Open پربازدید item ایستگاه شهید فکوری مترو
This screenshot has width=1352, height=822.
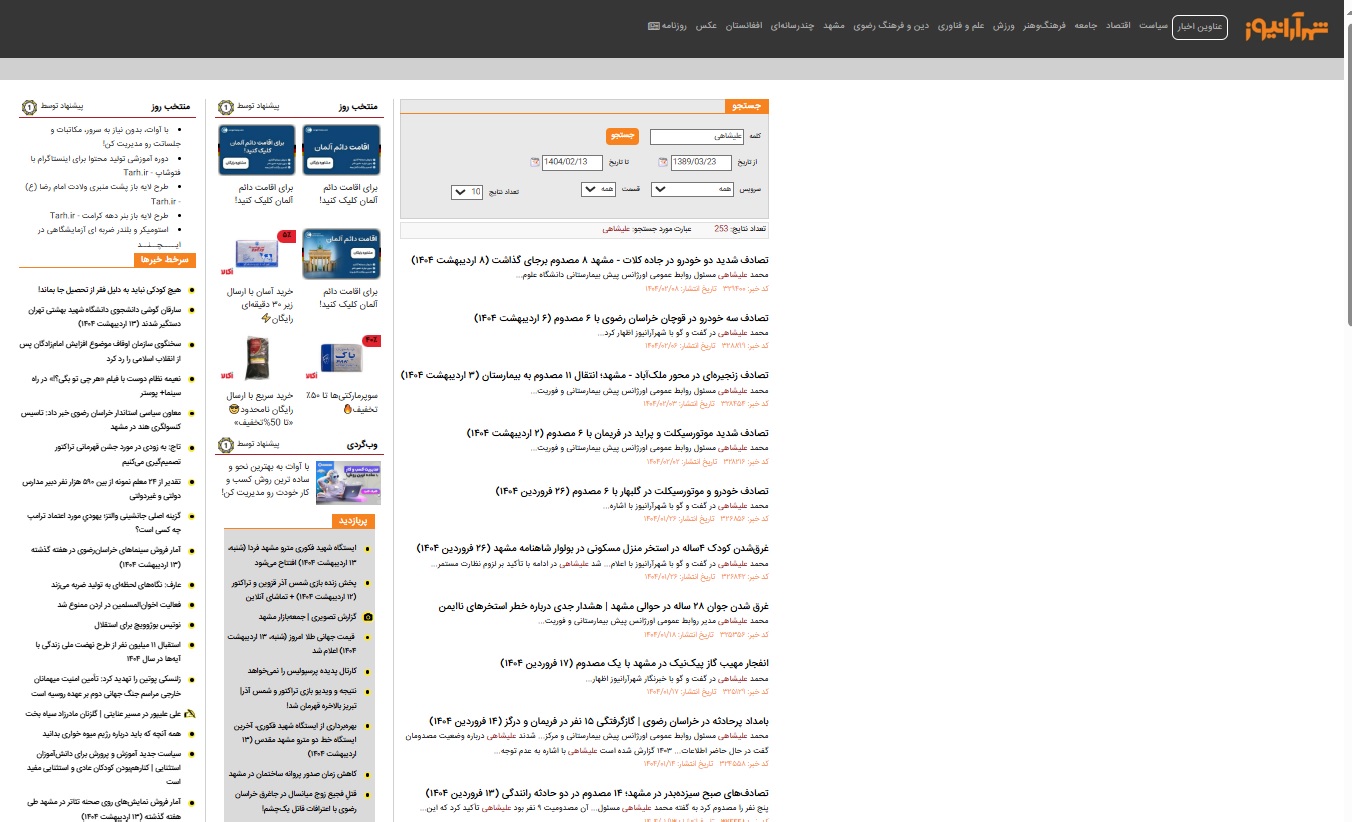click(x=292, y=555)
